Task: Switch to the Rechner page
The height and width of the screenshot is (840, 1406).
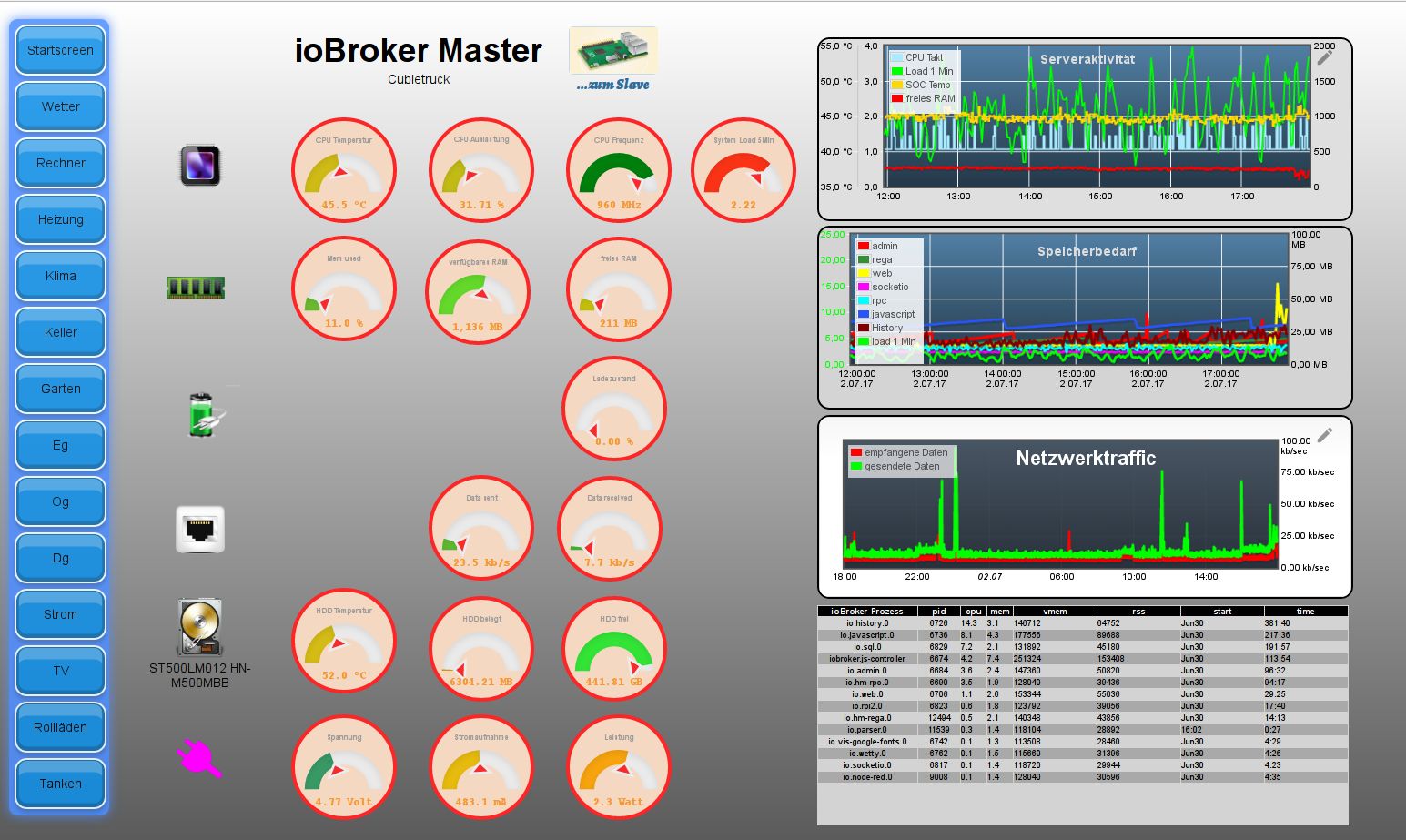Action: pos(60,164)
